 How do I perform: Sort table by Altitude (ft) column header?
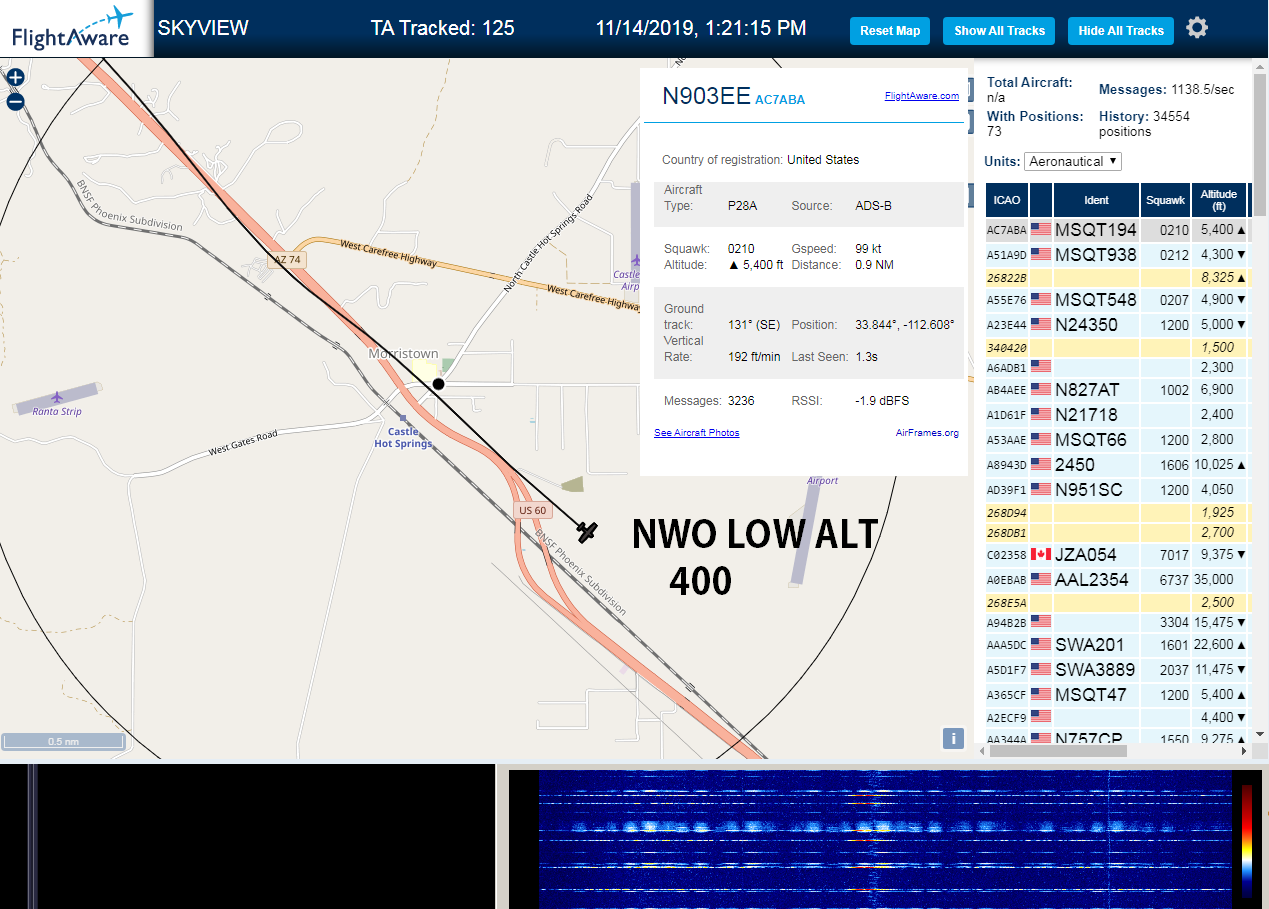click(x=1219, y=200)
